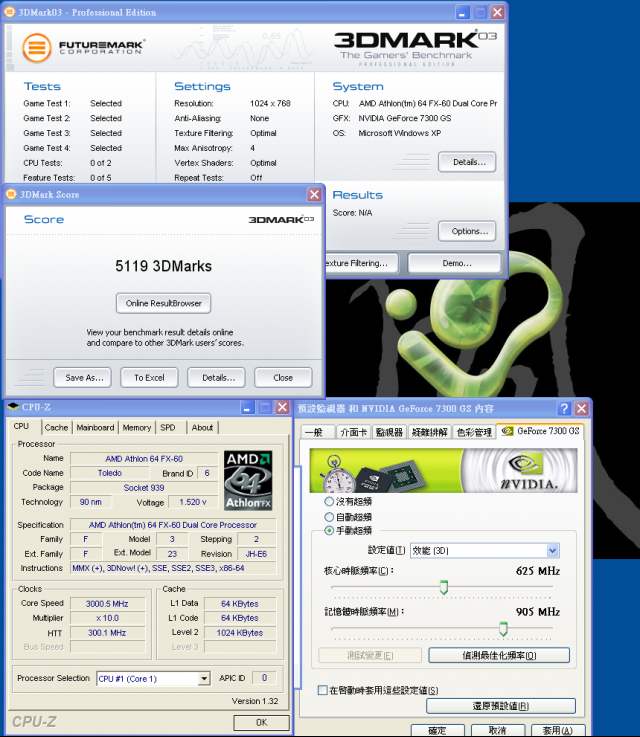Click the 取消 cancel button

pyautogui.click(x=498, y=730)
